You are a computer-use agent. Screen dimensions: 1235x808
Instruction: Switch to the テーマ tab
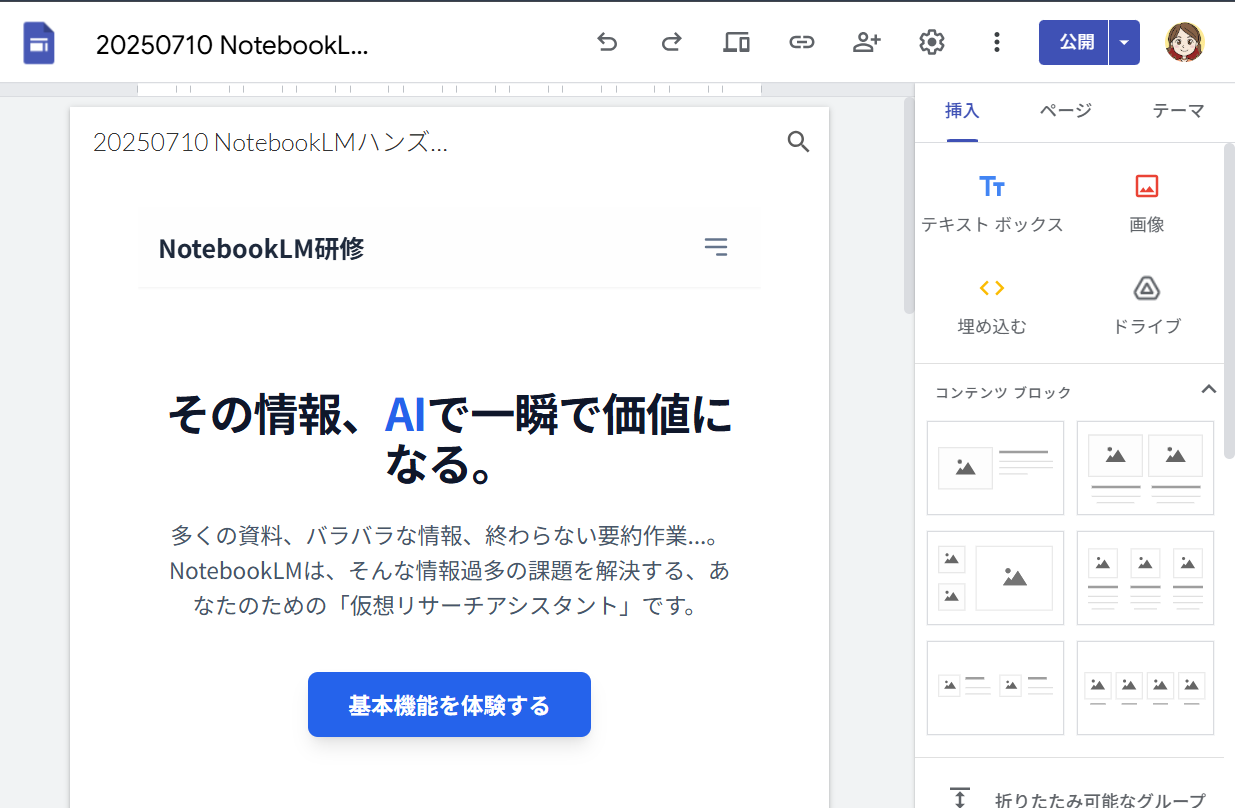pyautogui.click(x=1178, y=111)
